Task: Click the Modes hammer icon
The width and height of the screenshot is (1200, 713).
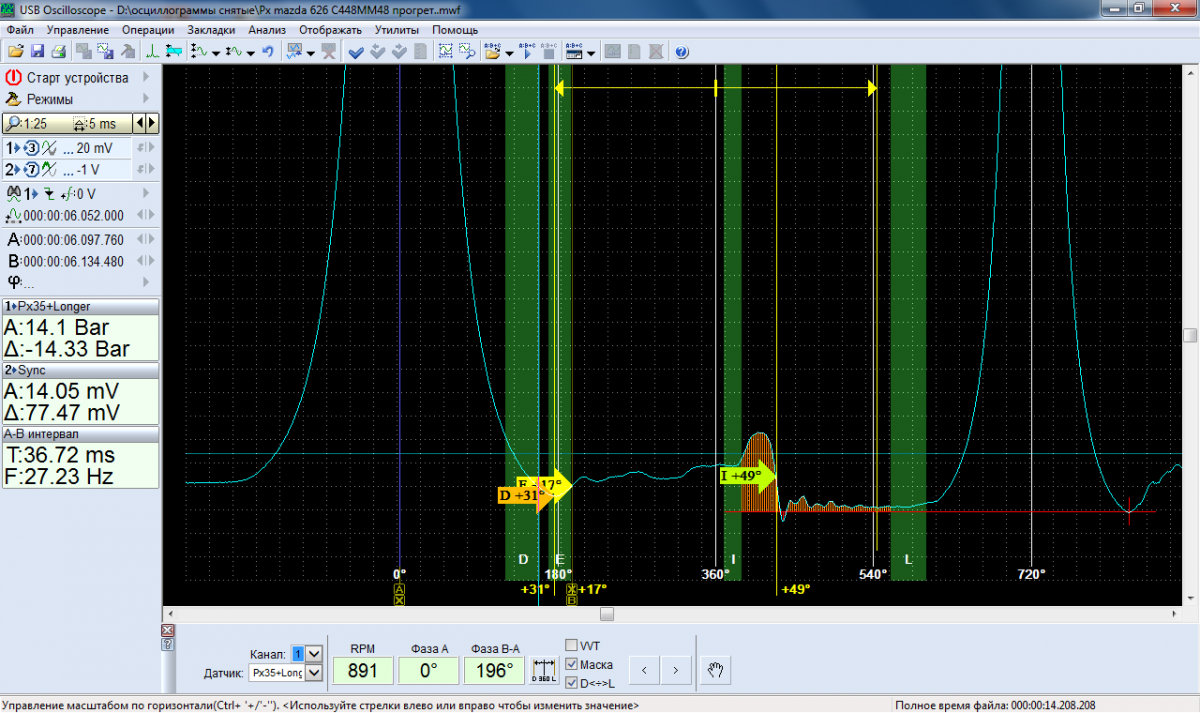Action: point(13,99)
